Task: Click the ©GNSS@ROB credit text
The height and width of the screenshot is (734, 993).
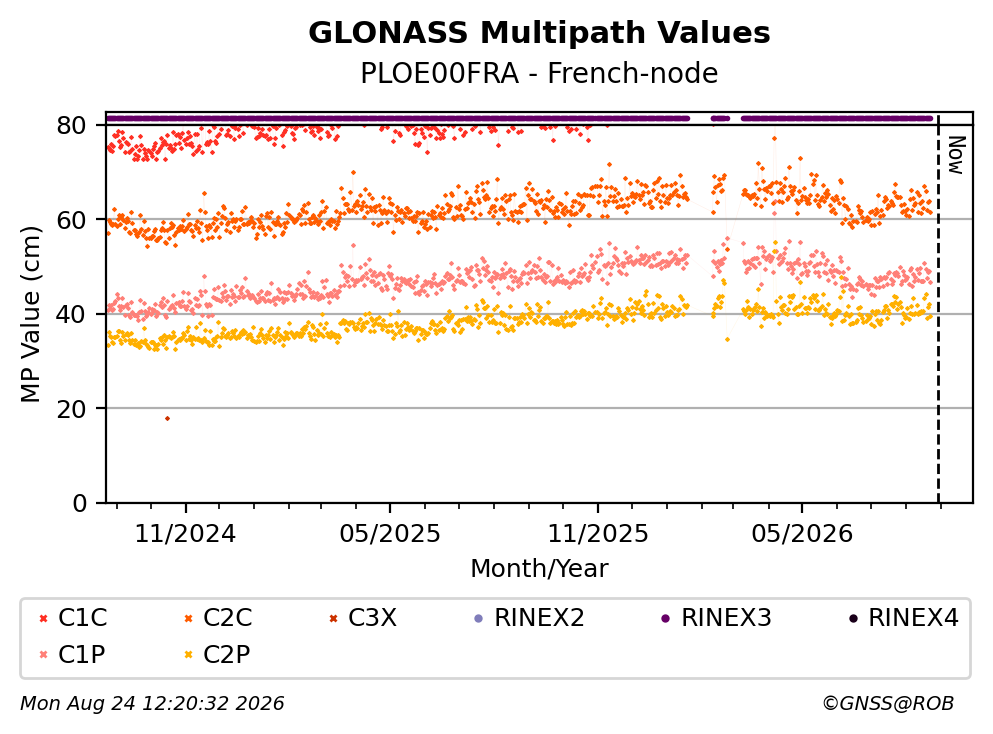Action: 888,703
